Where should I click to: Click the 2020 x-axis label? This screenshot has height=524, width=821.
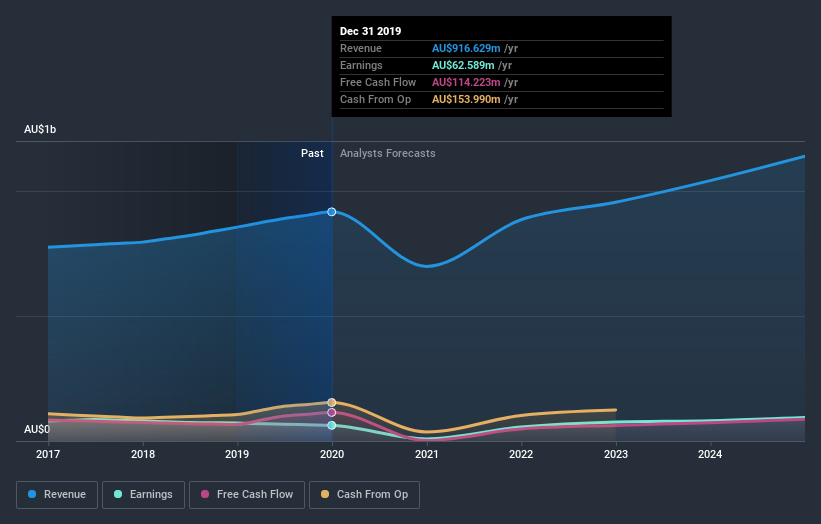click(332, 454)
